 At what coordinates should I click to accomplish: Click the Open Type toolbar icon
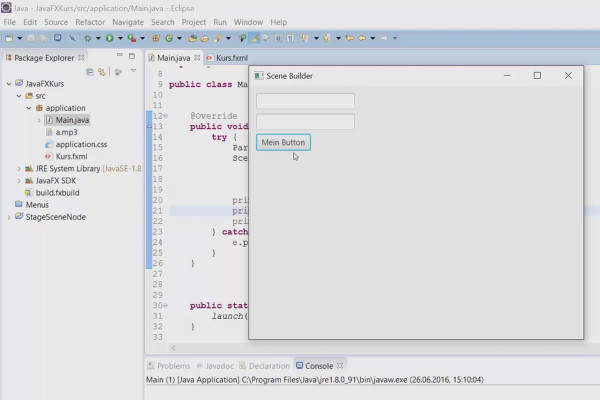(192, 38)
